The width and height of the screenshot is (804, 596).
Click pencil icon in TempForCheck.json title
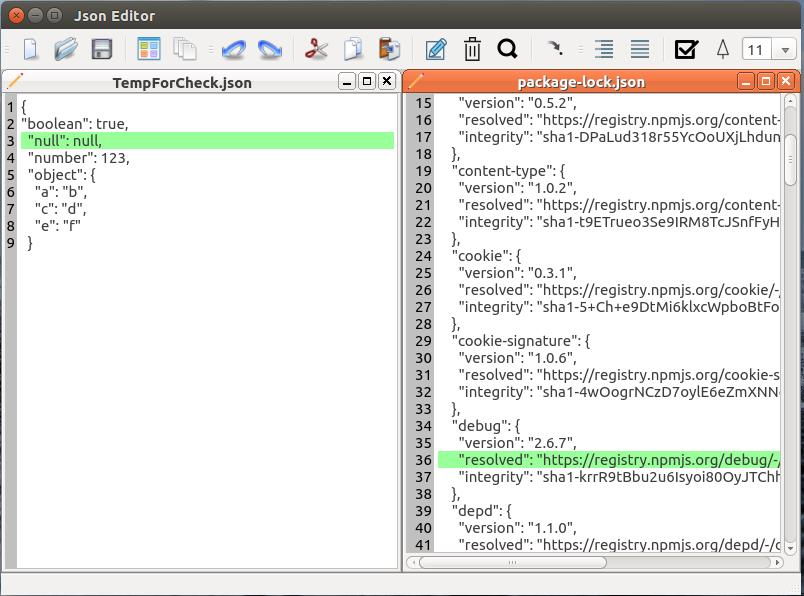pos(14,81)
